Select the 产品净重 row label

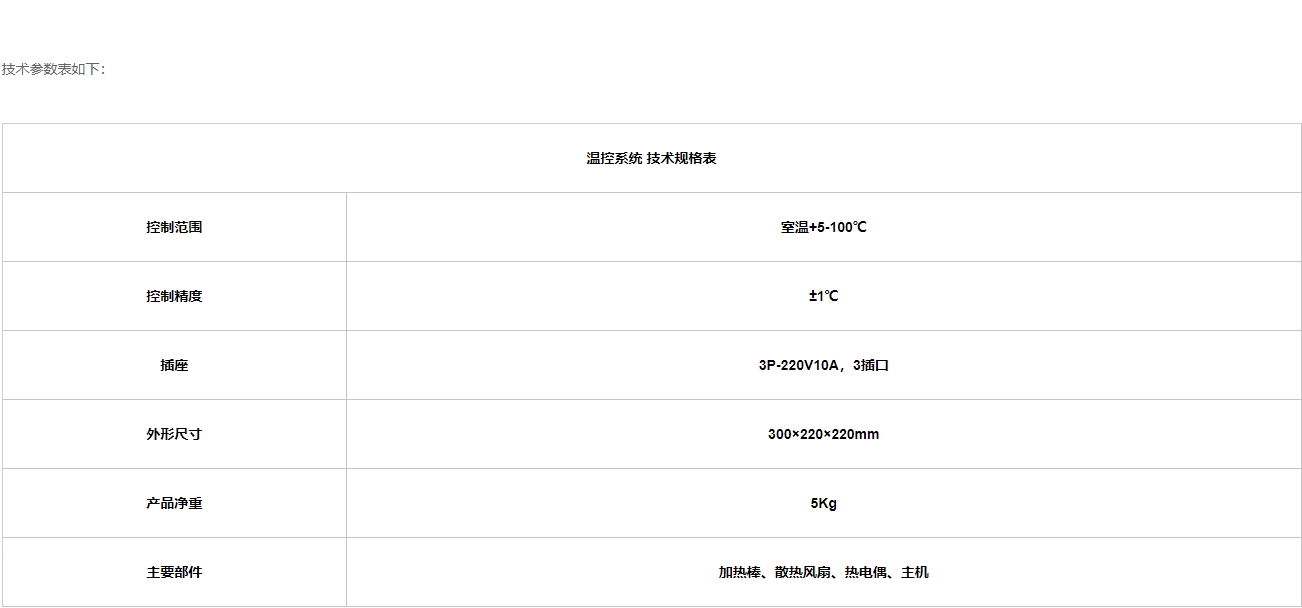point(174,503)
